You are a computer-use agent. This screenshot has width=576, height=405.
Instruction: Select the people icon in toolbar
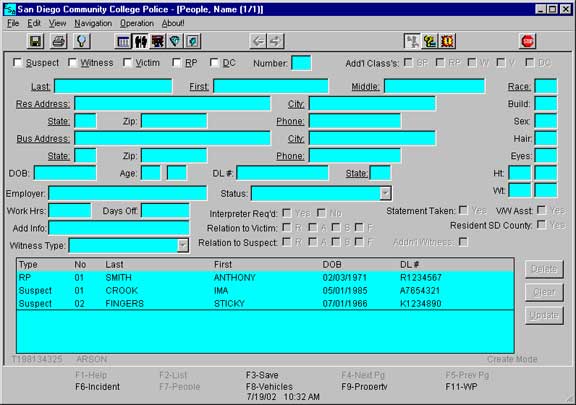tap(140, 41)
